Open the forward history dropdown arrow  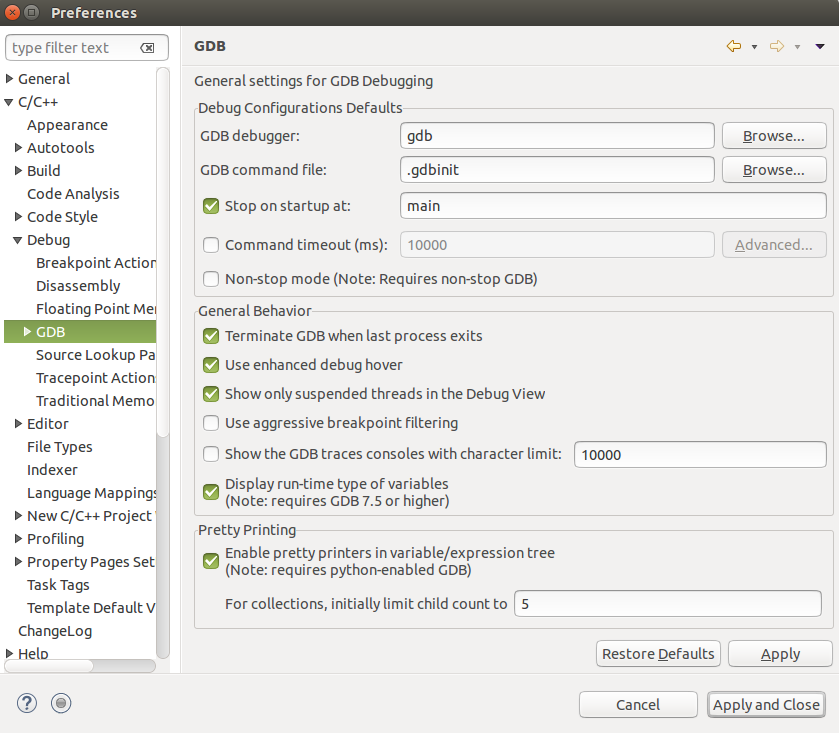(x=797, y=47)
